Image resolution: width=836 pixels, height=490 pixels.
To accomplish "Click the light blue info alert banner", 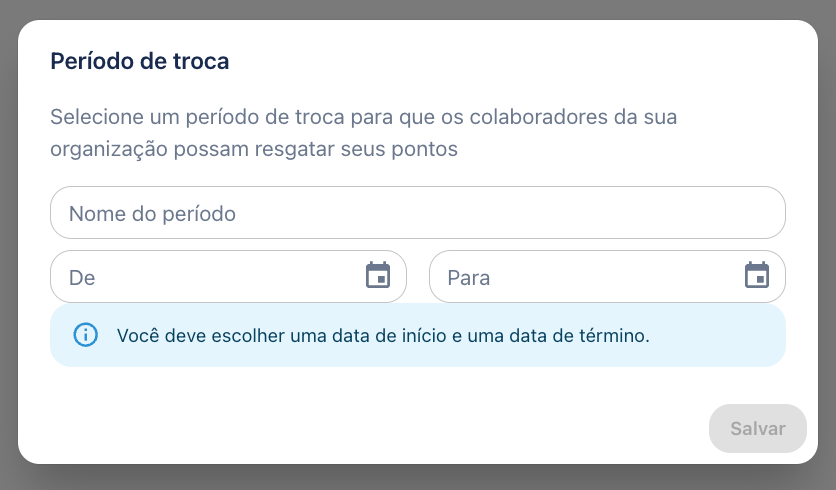I will coord(417,335).
